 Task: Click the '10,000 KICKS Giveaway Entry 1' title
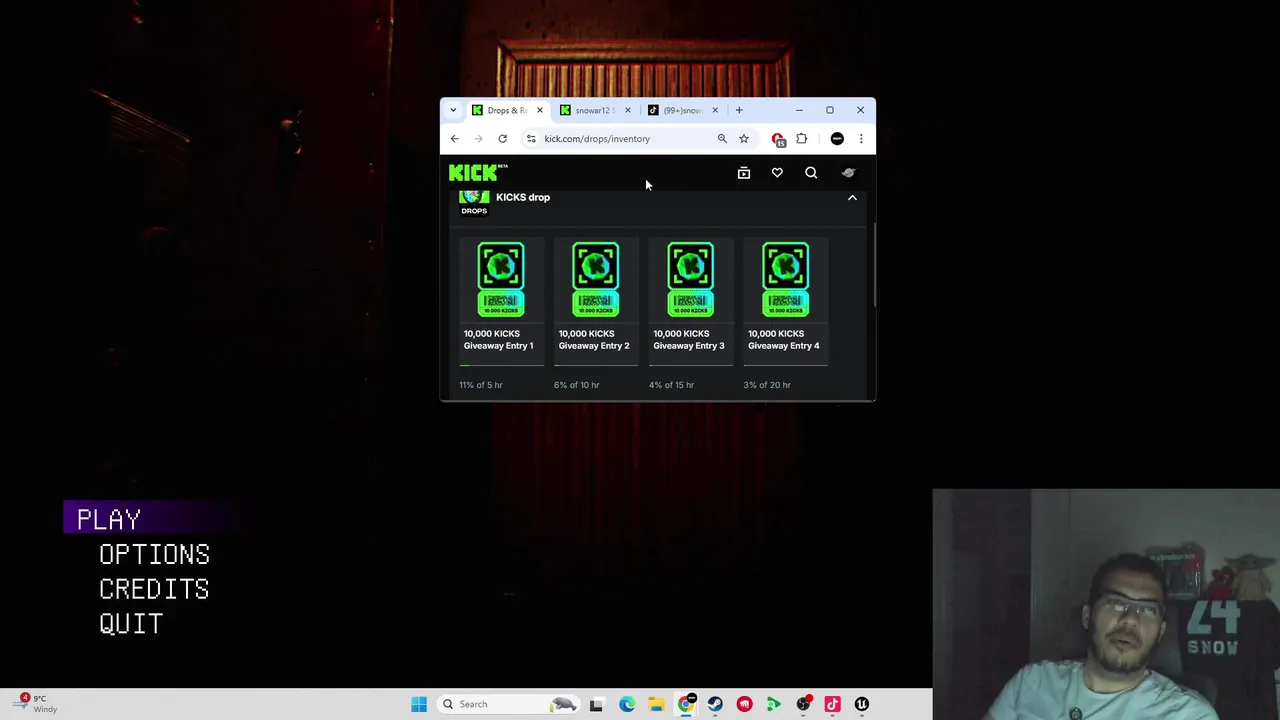coord(498,340)
